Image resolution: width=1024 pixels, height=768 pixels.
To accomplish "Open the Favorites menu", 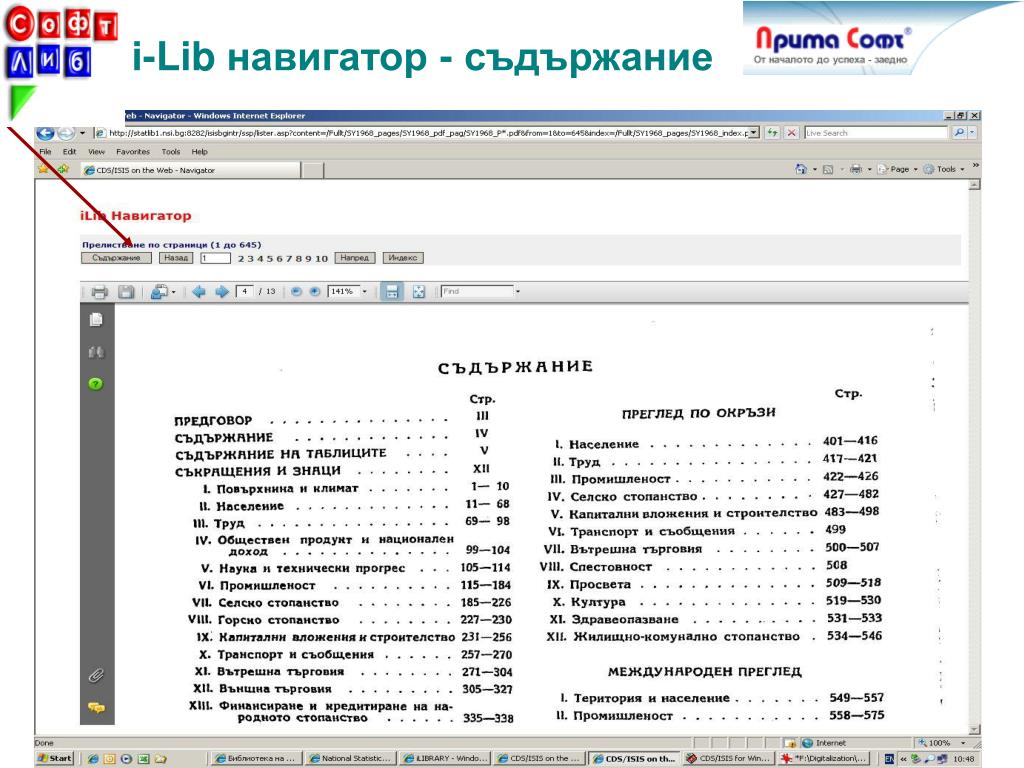I will (133, 152).
